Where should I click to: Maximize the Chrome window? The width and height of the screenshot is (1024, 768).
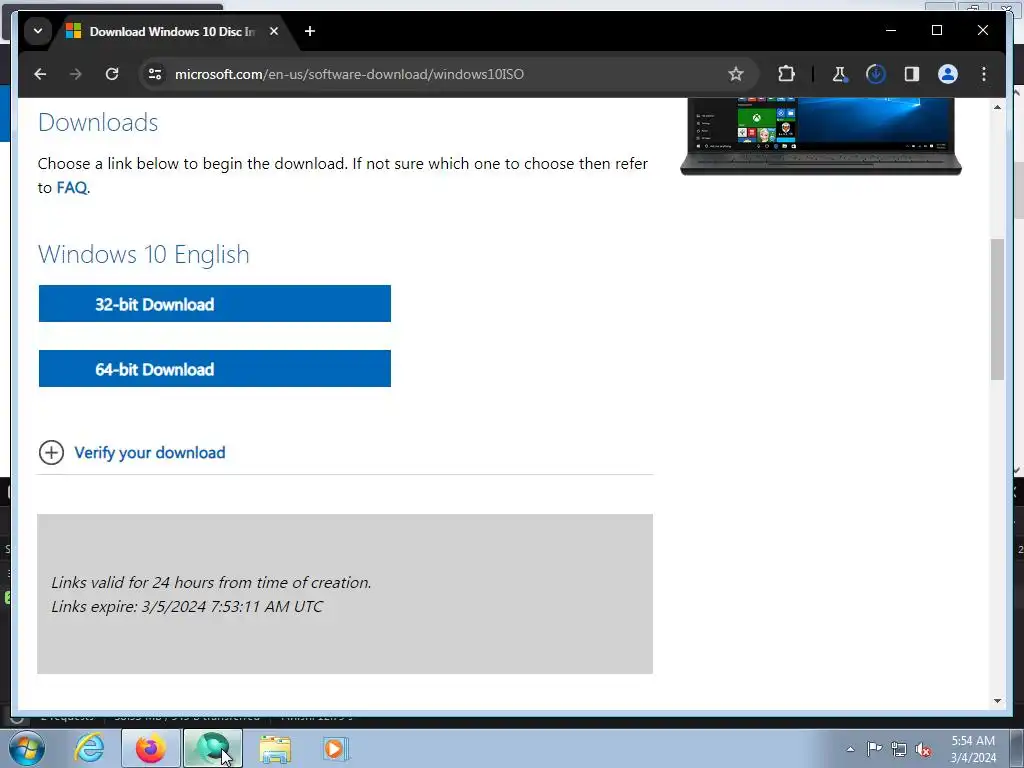tap(936, 31)
